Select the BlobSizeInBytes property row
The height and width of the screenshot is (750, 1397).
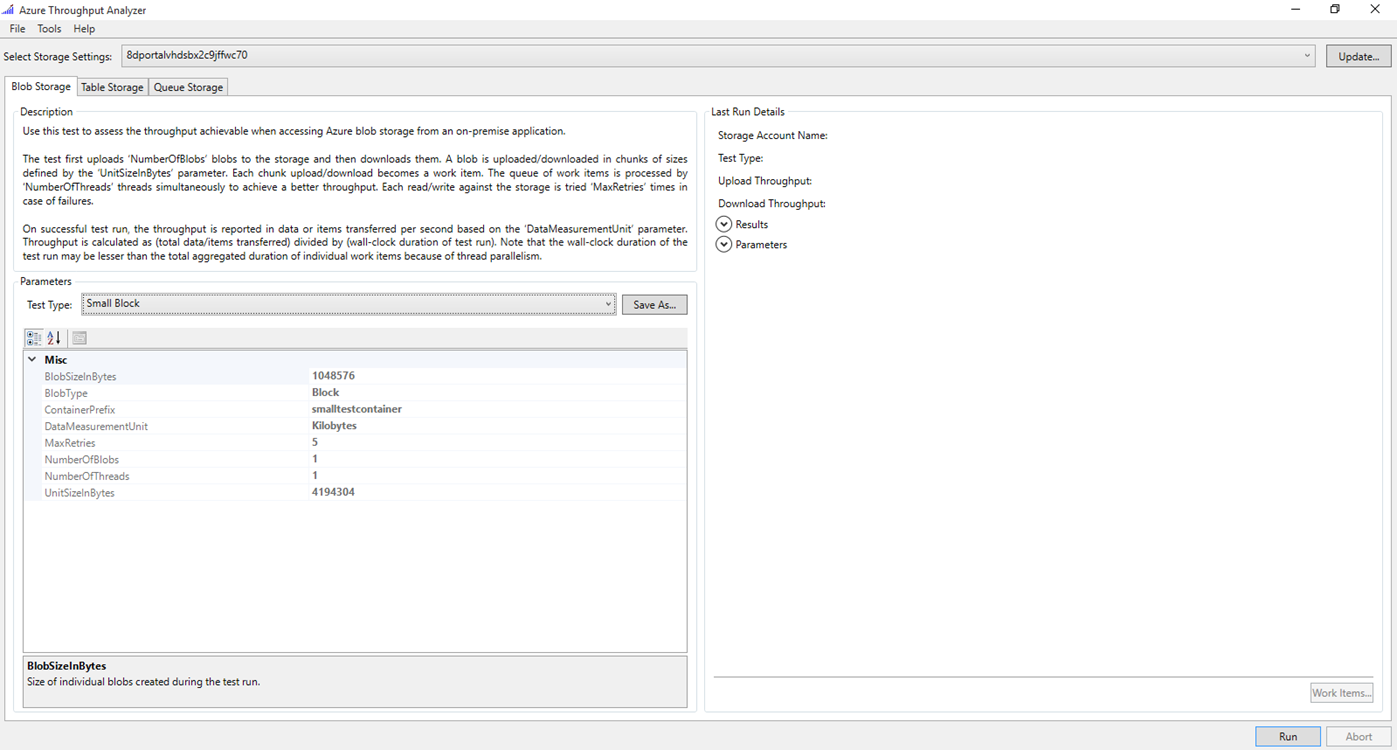tap(355, 376)
